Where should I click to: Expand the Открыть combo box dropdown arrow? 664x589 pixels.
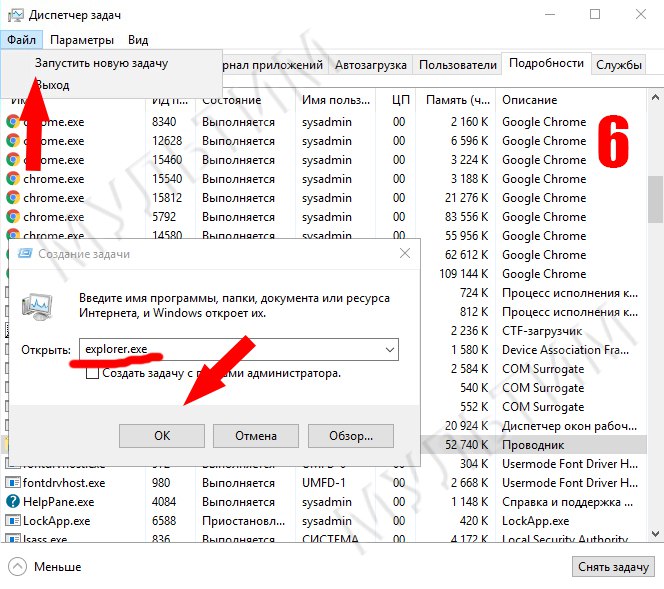tap(390, 350)
